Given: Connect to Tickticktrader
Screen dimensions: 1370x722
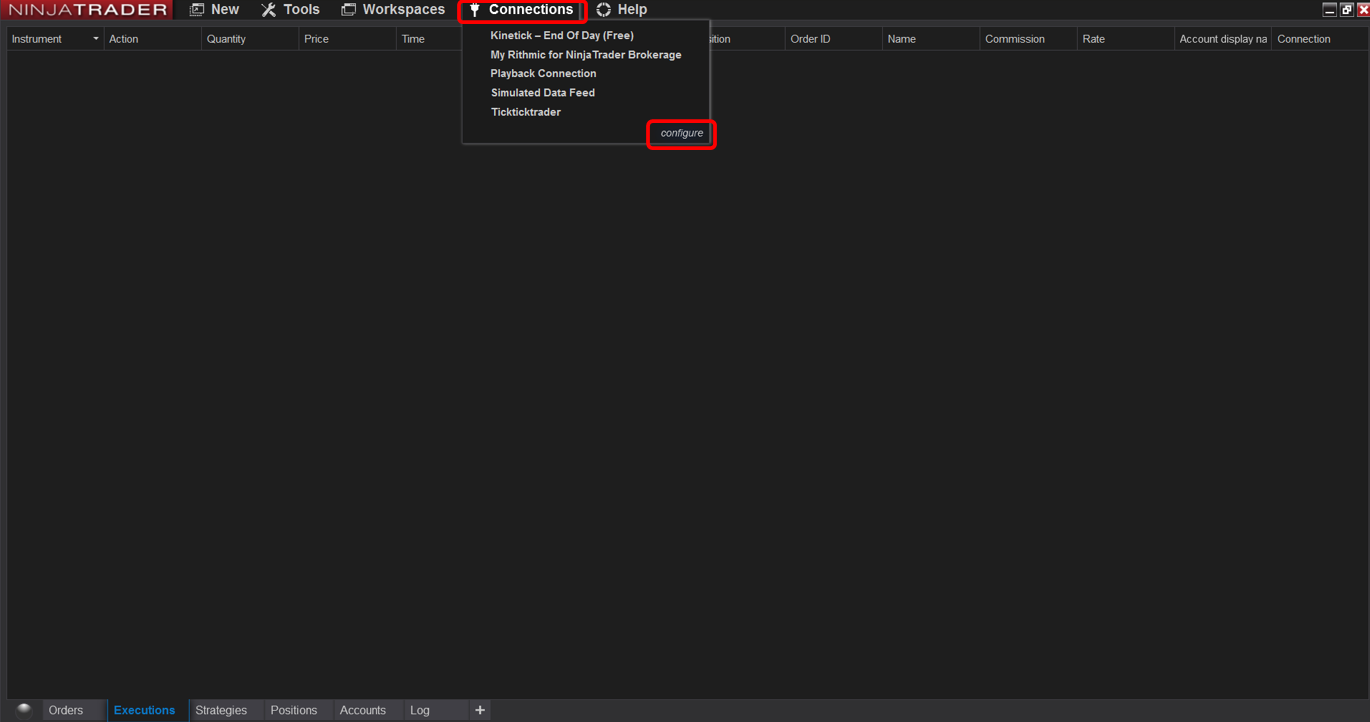Looking at the screenshot, I should pyautogui.click(x=525, y=112).
